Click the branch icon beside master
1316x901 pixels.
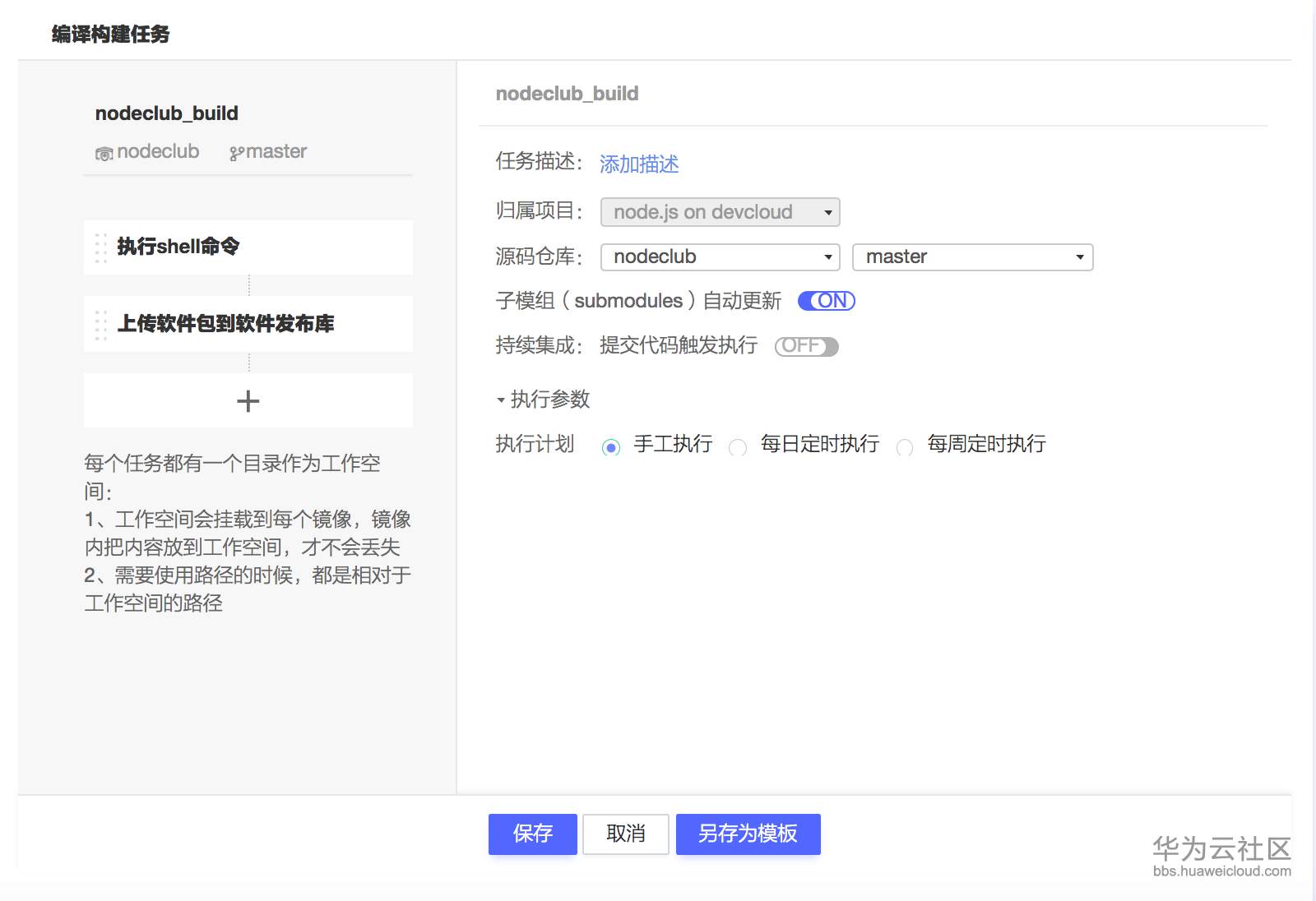point(236,151)
